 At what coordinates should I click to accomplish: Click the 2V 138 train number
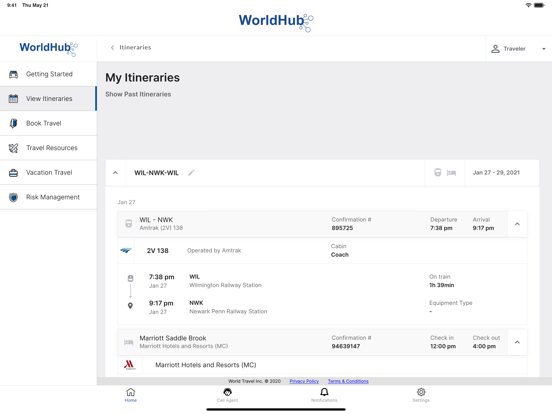[x=157, y=251]
